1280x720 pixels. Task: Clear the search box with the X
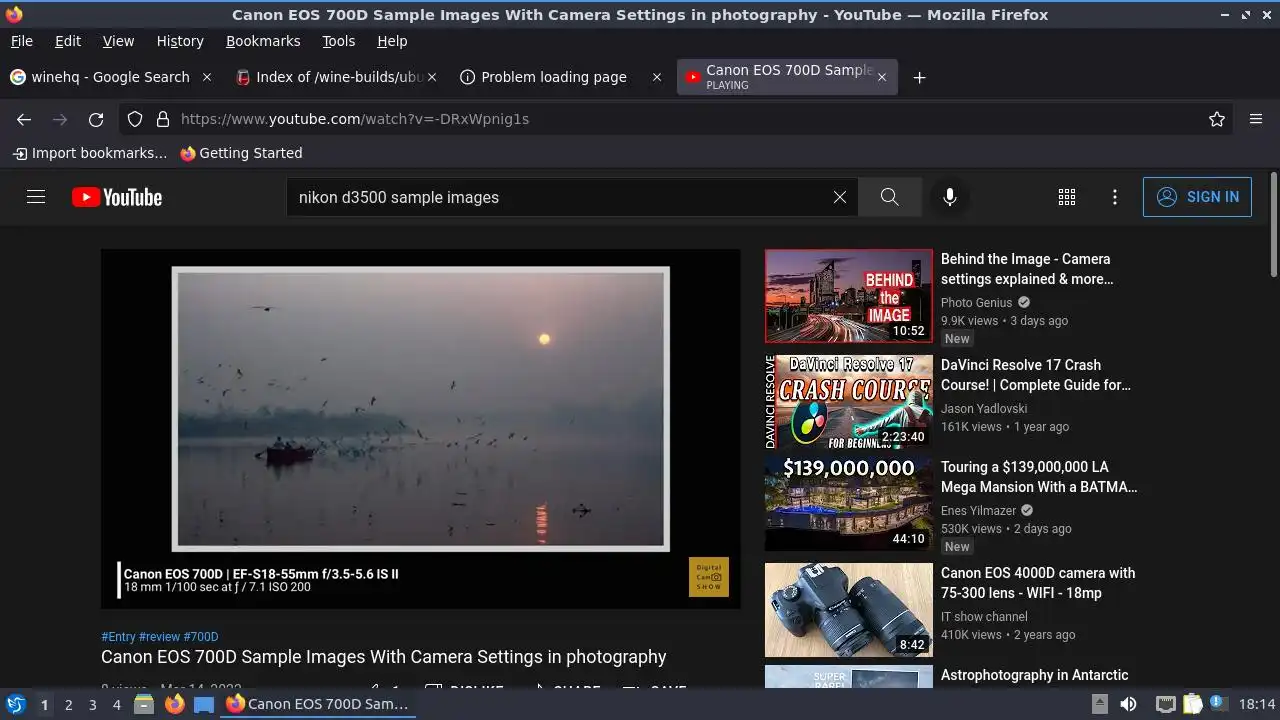tap(840, 197)
